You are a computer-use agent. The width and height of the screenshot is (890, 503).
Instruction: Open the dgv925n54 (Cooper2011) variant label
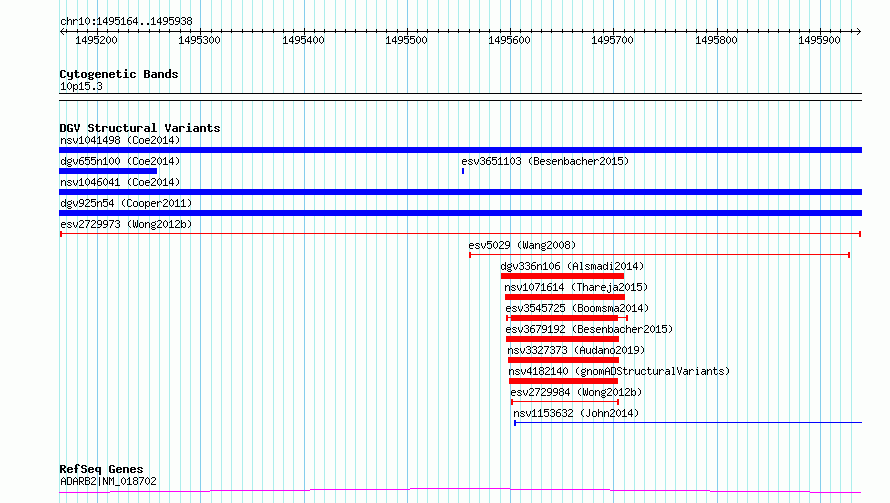pyautogui.click(x=126, y=203)
